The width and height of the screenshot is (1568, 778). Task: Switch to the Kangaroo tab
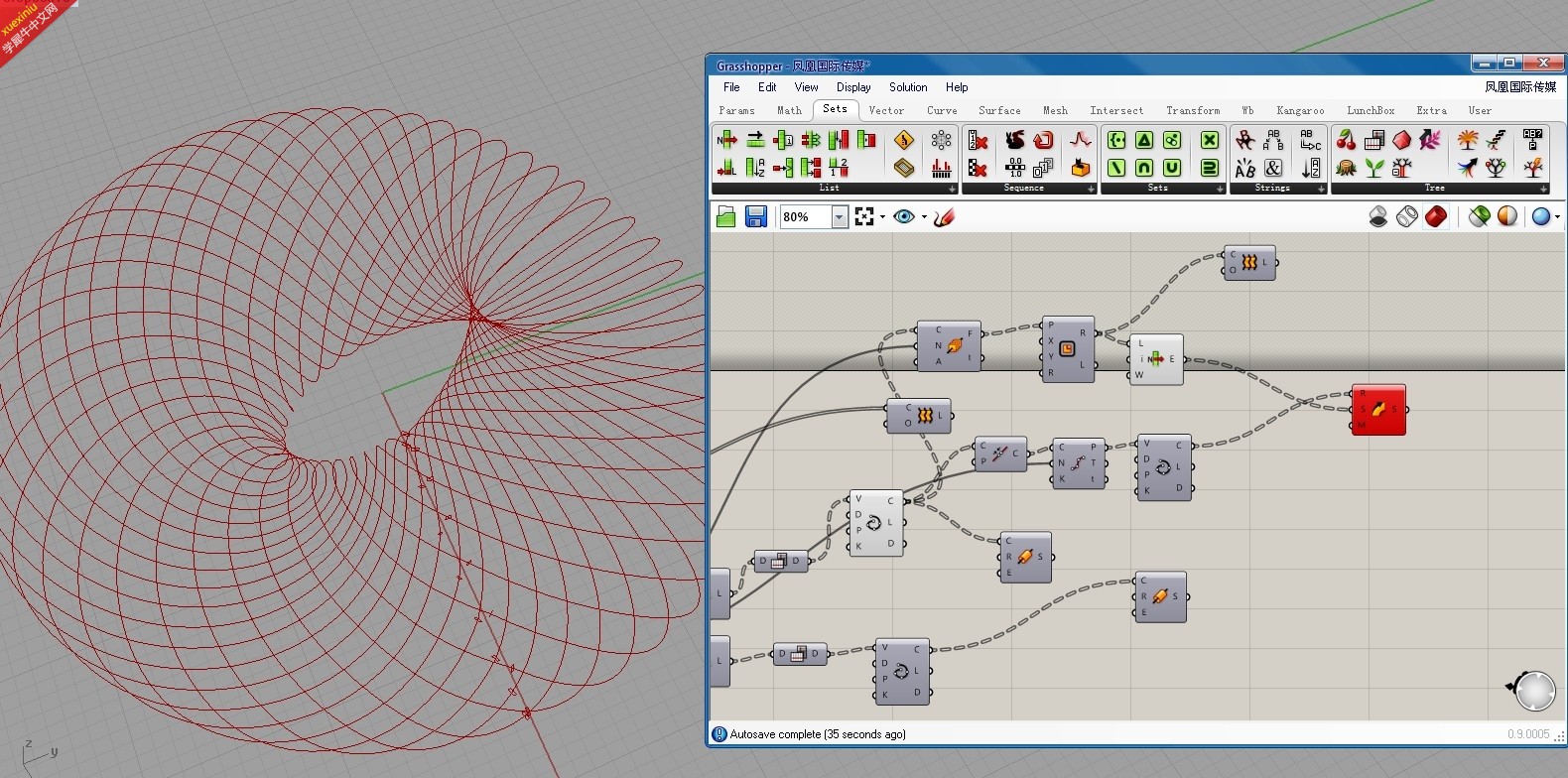(x=1300, y=110)
